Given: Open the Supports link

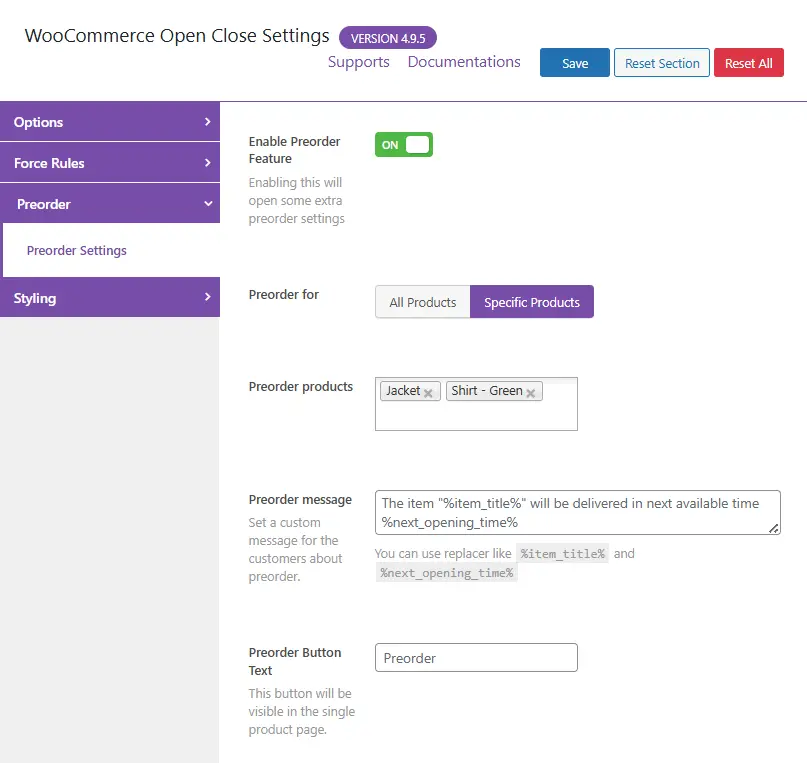Looking at the screenshot, I should click(x=359, y=62).
